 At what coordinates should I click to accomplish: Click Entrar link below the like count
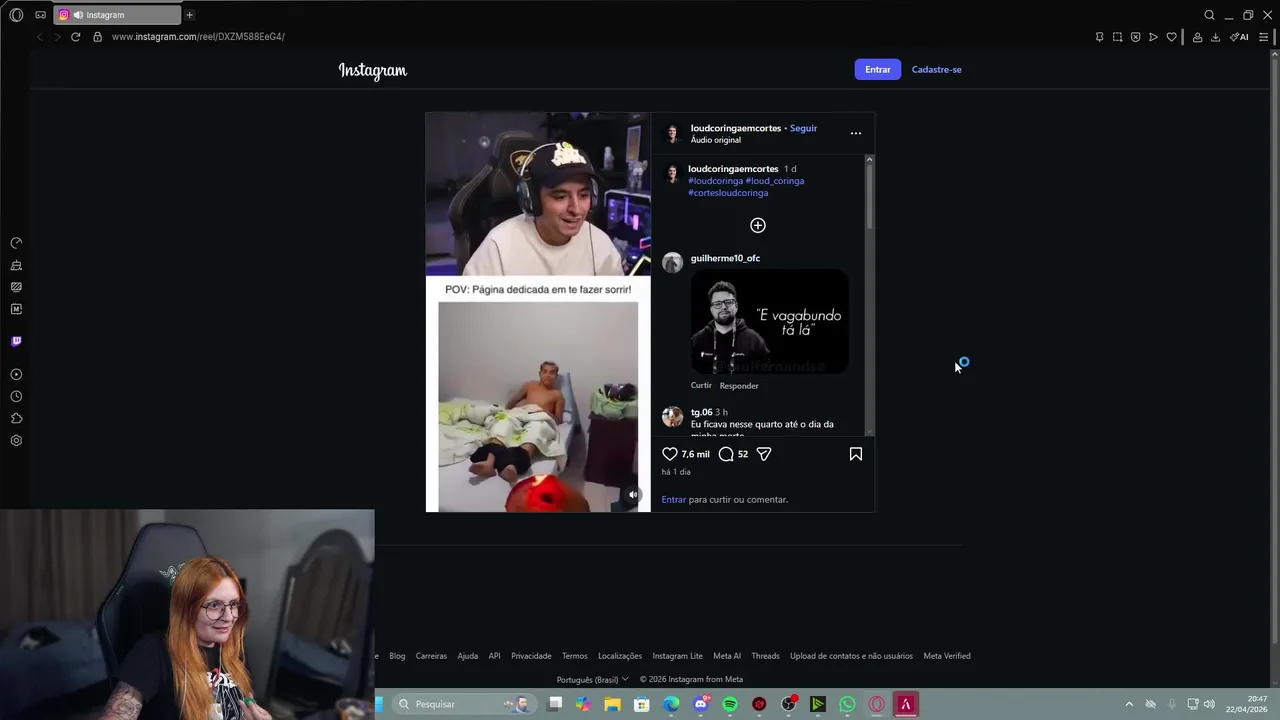pos(674,499)
